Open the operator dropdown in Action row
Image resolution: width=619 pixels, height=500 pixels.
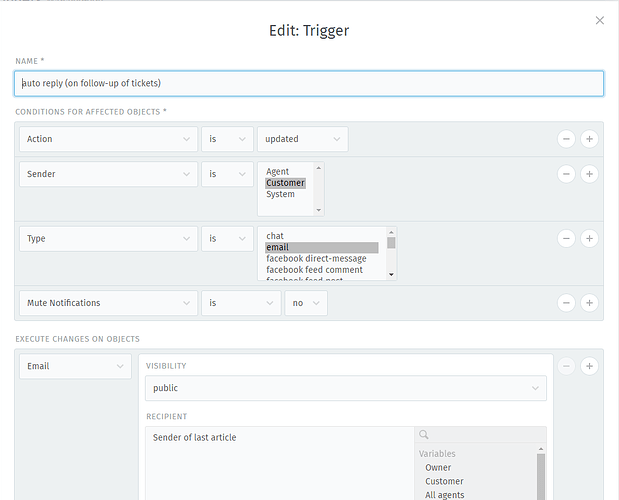(x=227, y=139)
